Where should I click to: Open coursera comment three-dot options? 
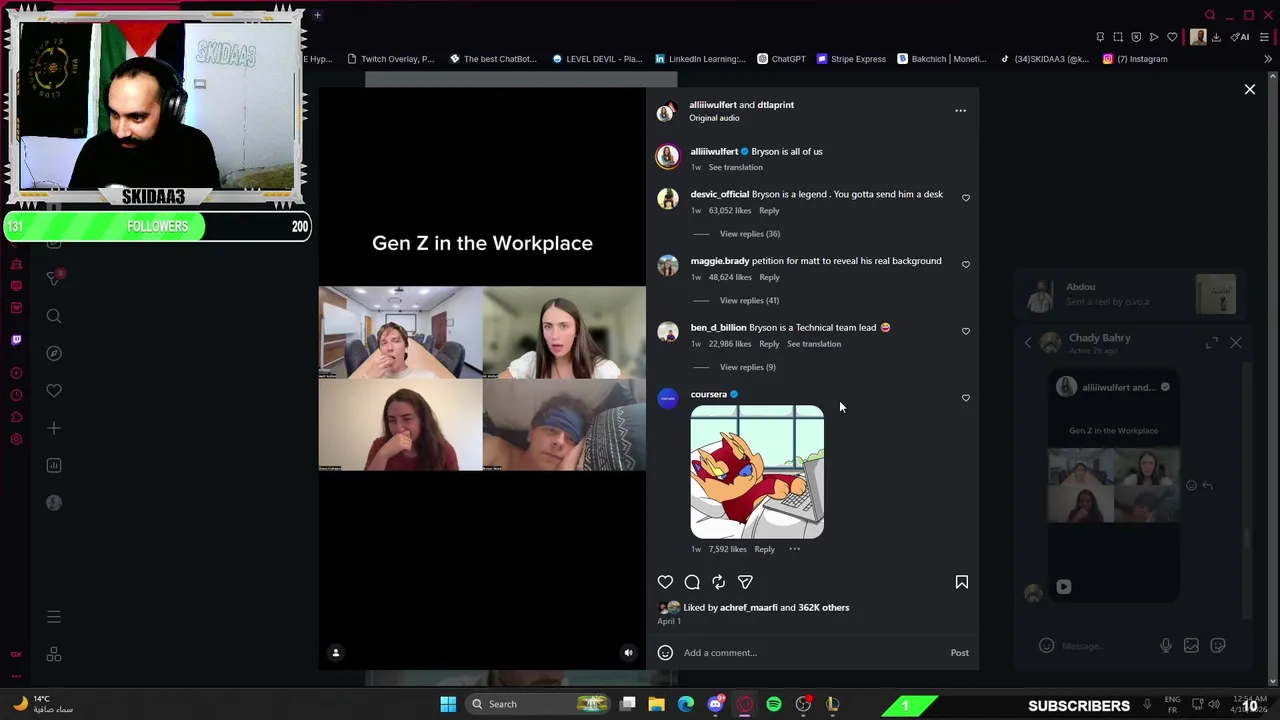tap(794, 549)
